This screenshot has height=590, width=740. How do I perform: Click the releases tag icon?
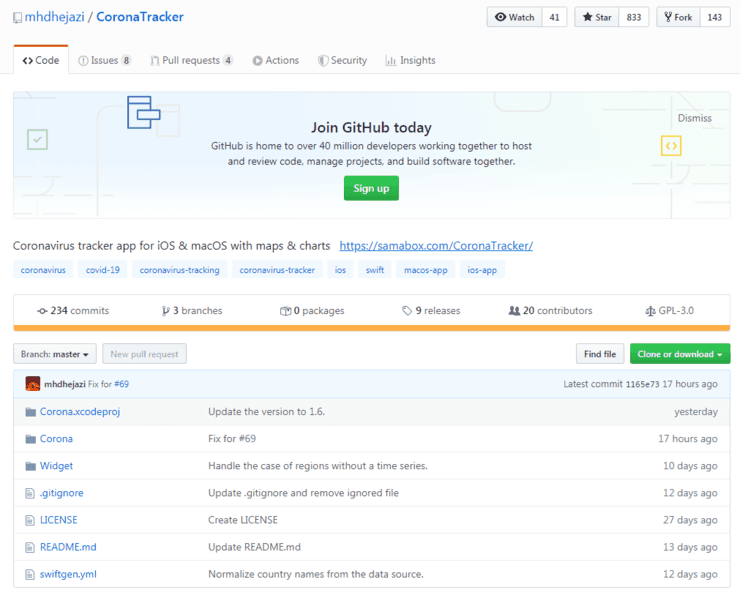tap(407, 311)
